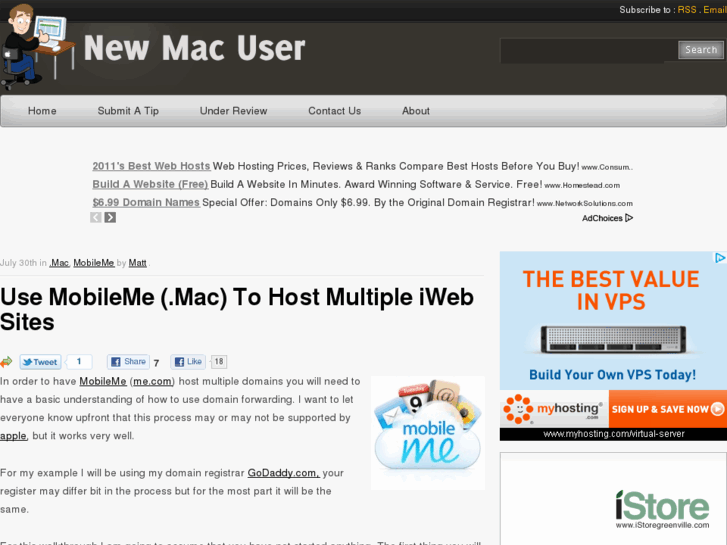Follow the apple link in the article
This screenshot has height=545, width=727.
coord(13,436)
